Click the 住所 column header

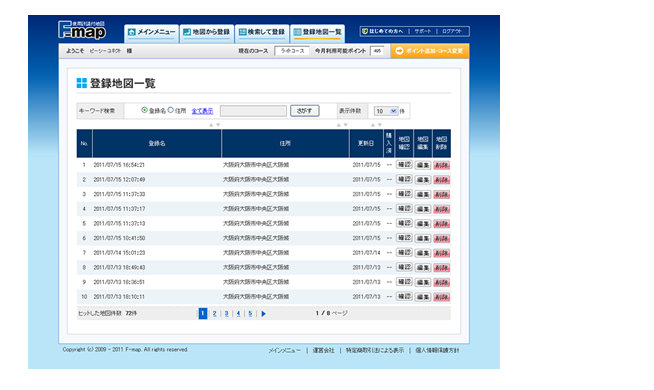[x=285, y=143]
